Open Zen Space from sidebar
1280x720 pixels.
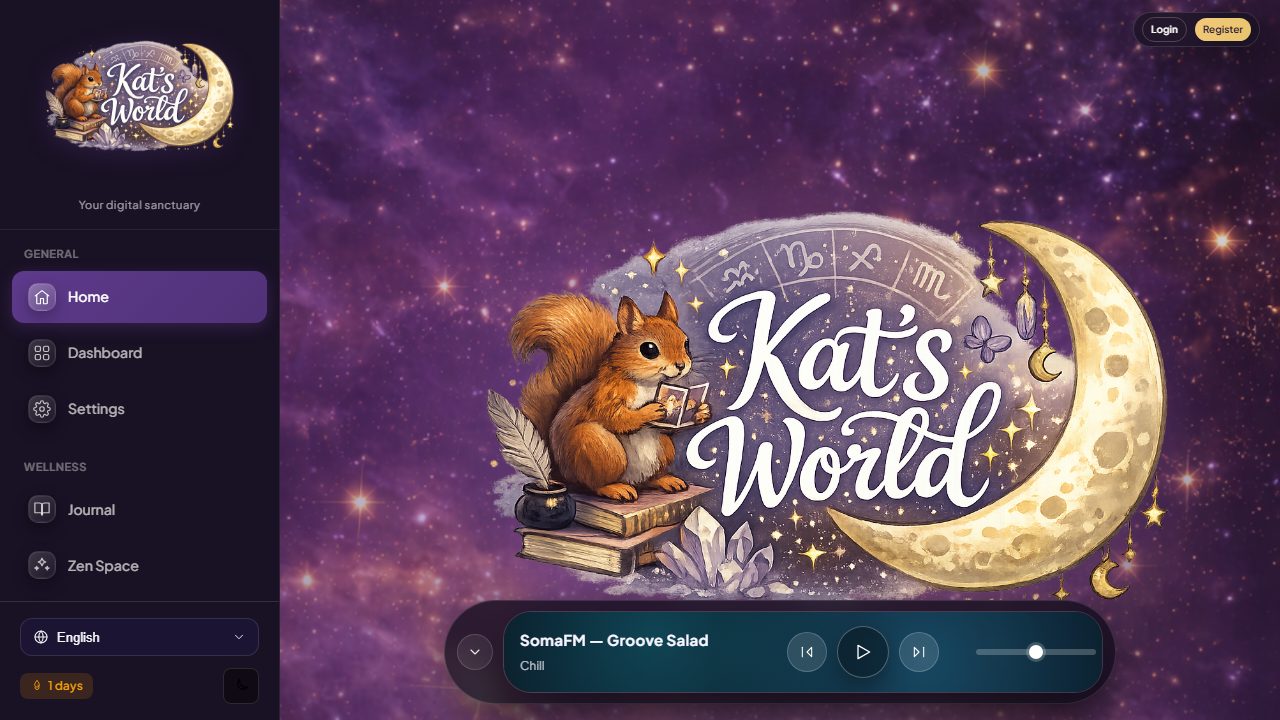pyautogui.click(x=139, y=566)
